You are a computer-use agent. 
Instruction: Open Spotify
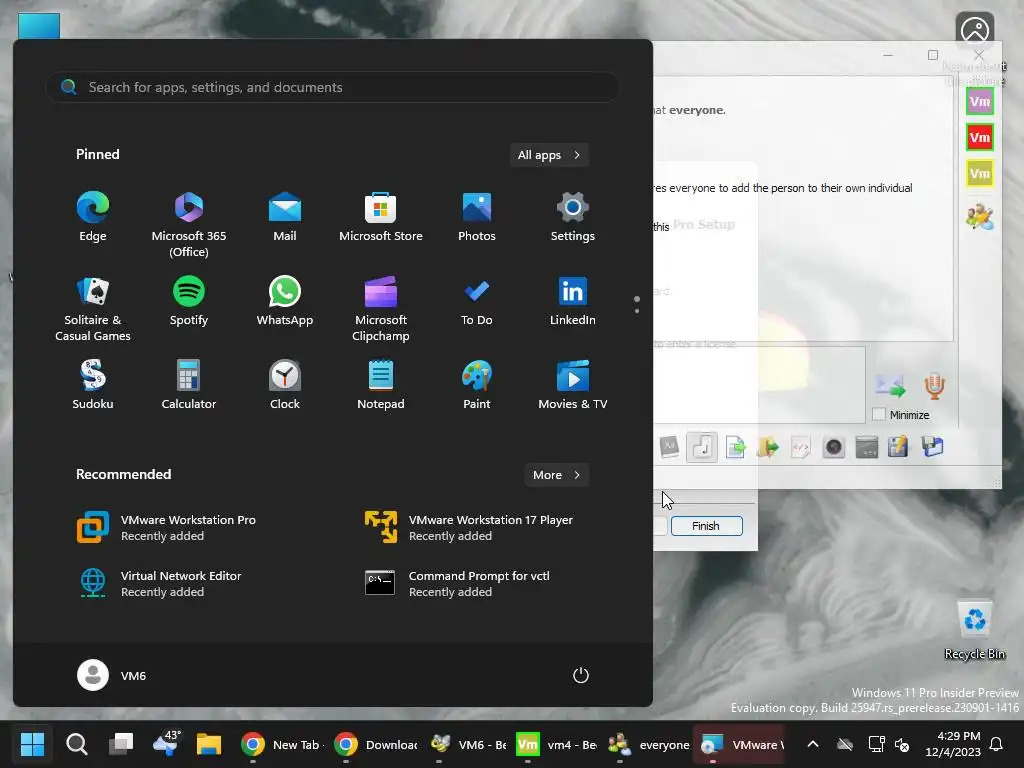click(189, 301)
